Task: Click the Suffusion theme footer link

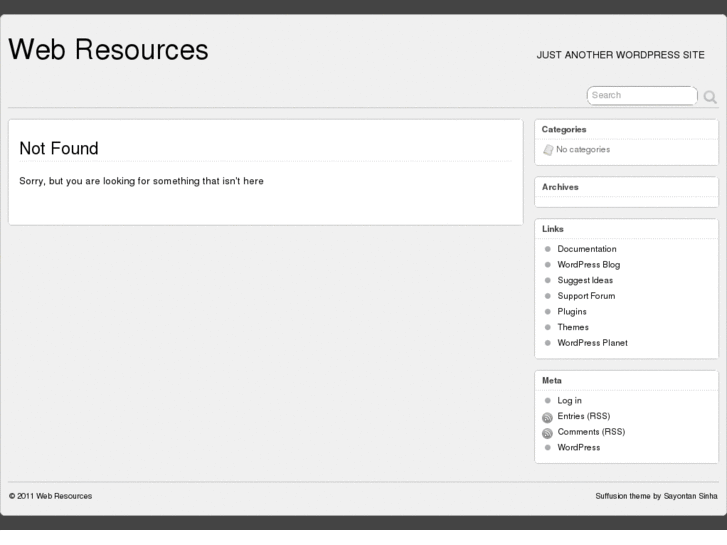Action: (621, 495)
